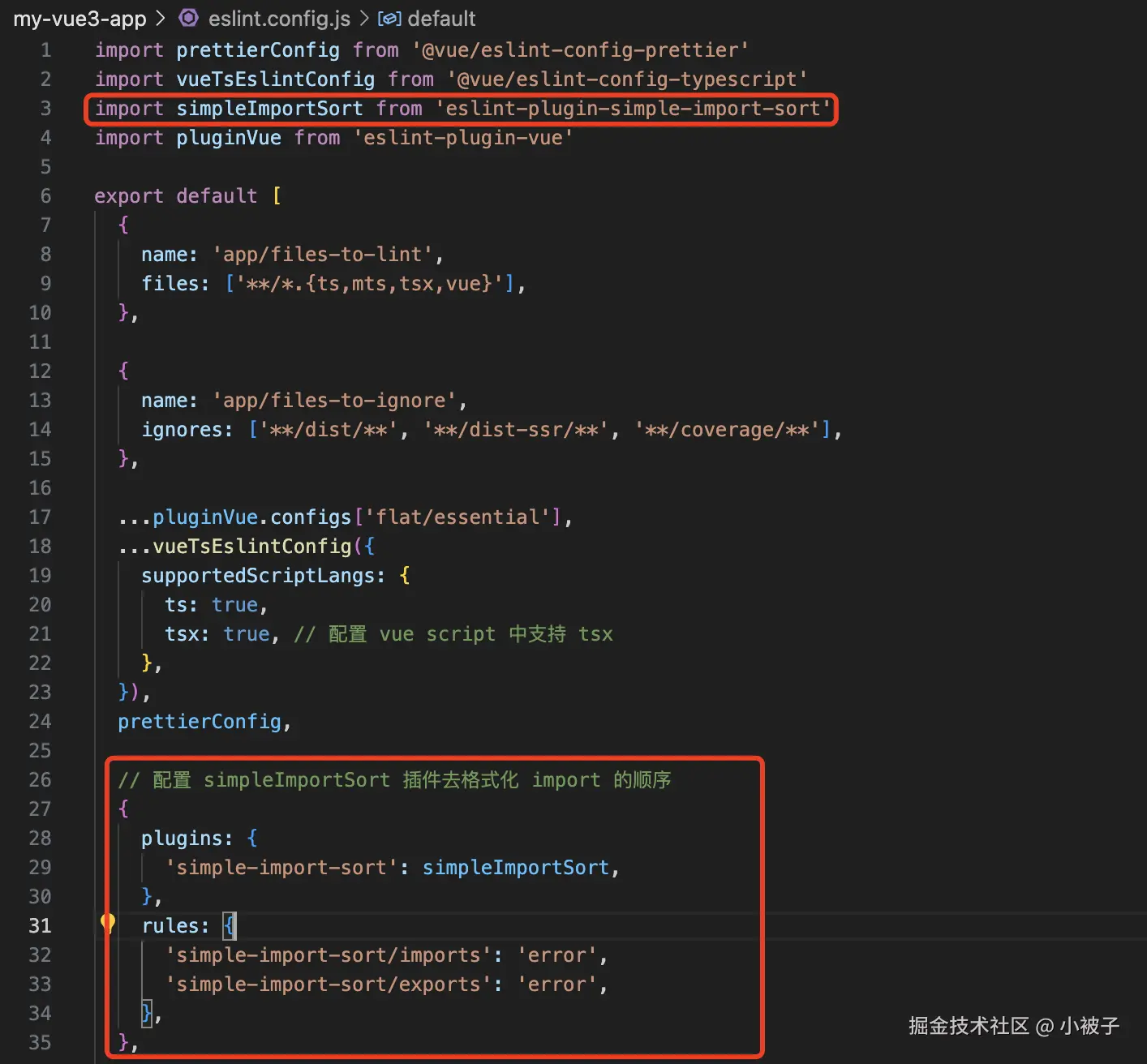
Task: Open the eslint.config.js breadcrumb item
Action: point(279,19)
